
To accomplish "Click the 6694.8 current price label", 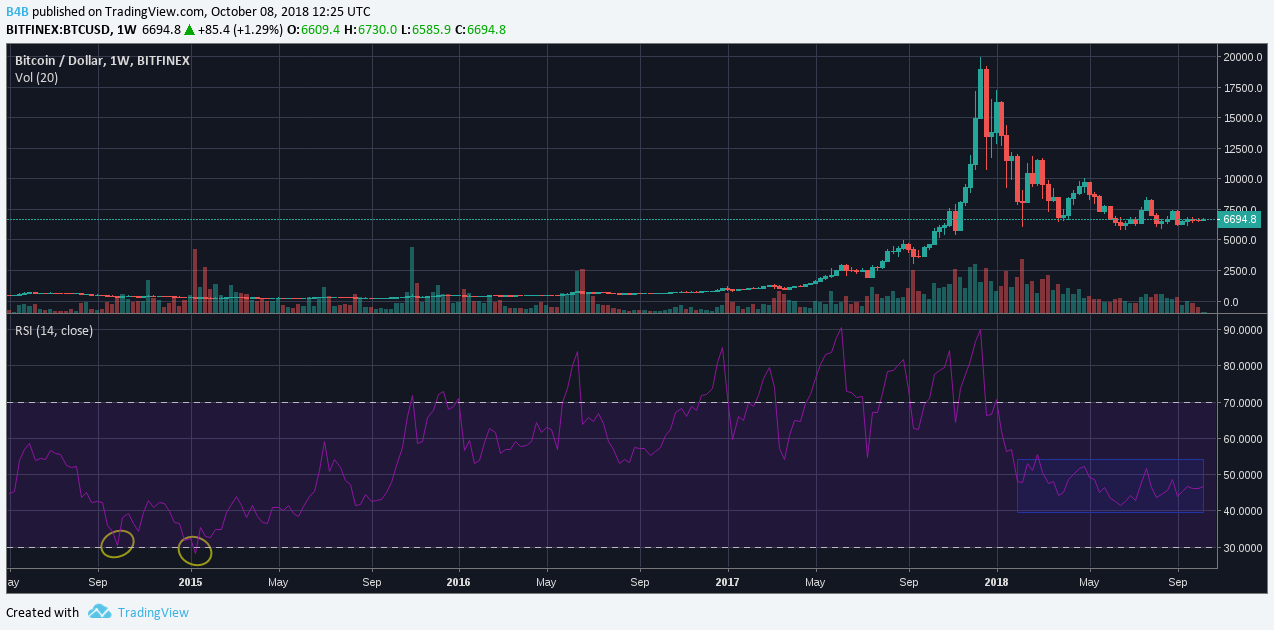I will click(1239, 219).
